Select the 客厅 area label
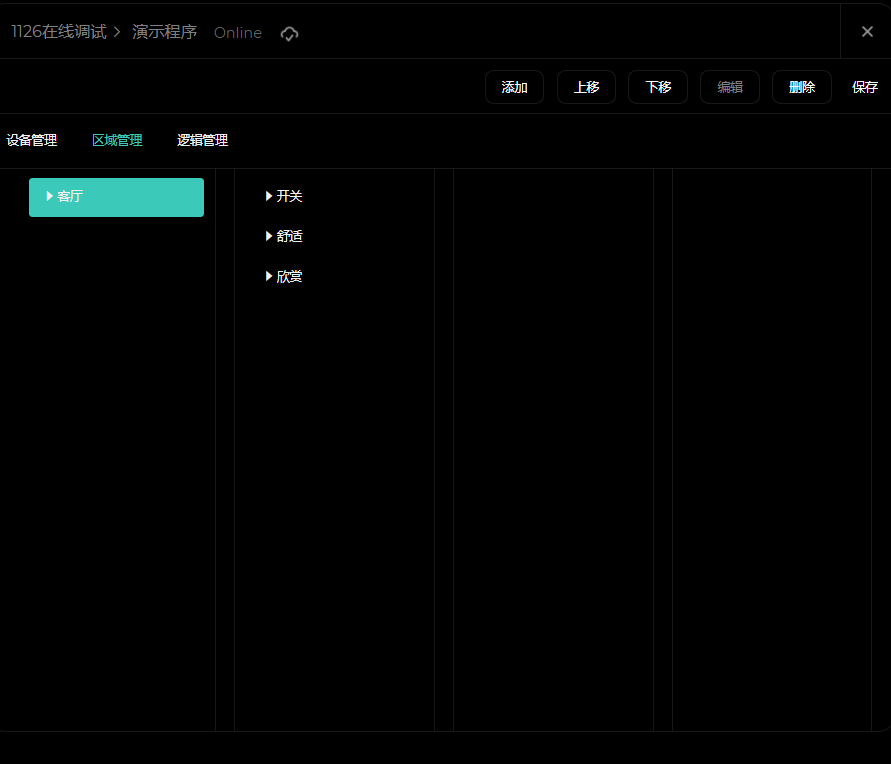 pyautogui.click(x=70, y=197)
